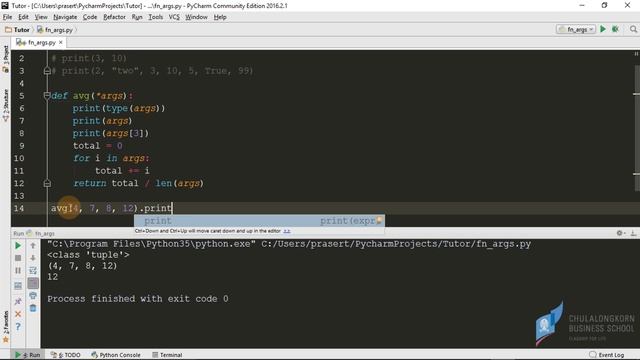Open the Code menu
The image size is (640, 360).
click(x=90, y=17)
